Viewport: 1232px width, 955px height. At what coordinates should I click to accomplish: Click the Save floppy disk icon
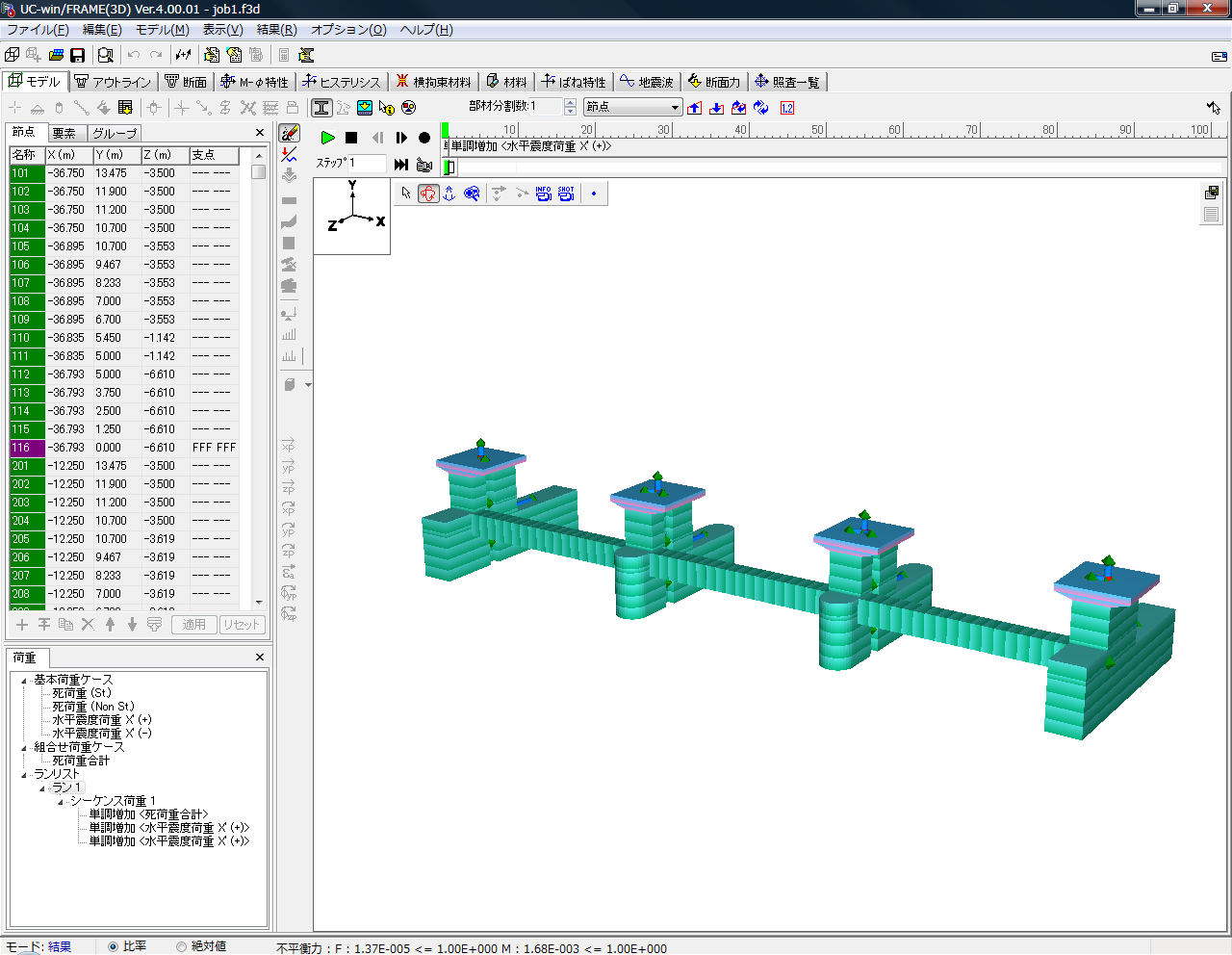pyautogui.click(x=78, y=55)
